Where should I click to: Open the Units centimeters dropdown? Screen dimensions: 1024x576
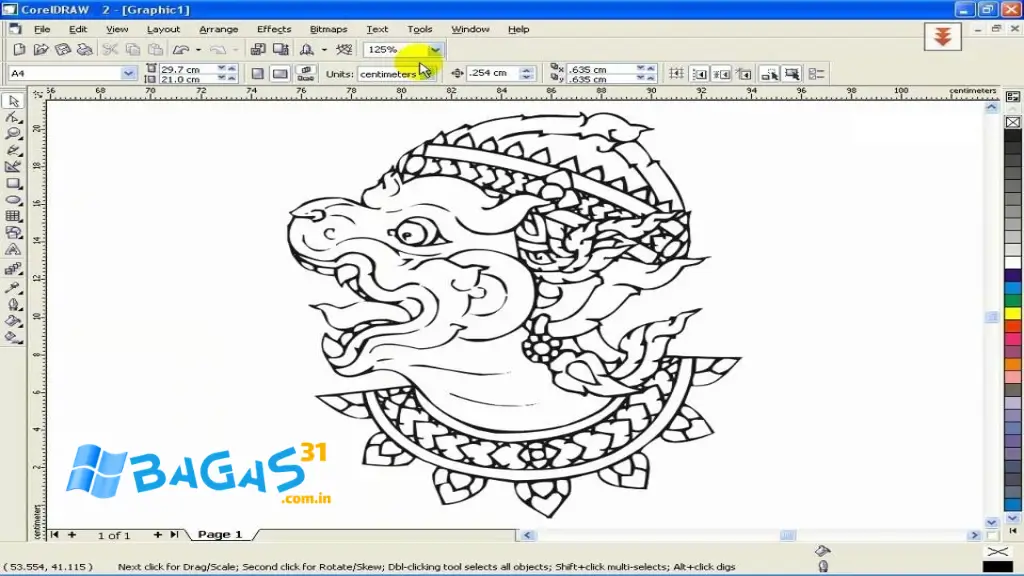click(x=430, y=73)
